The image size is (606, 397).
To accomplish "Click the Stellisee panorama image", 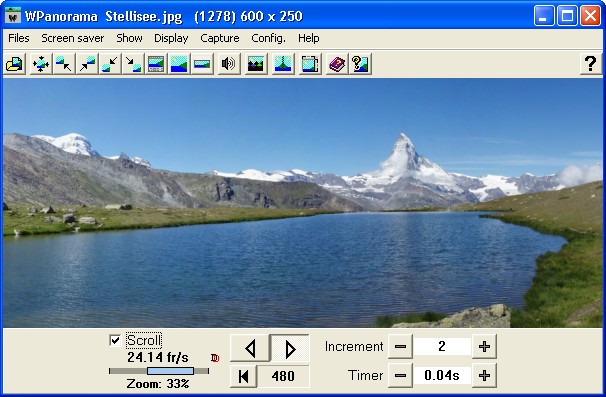I will 303,203.
